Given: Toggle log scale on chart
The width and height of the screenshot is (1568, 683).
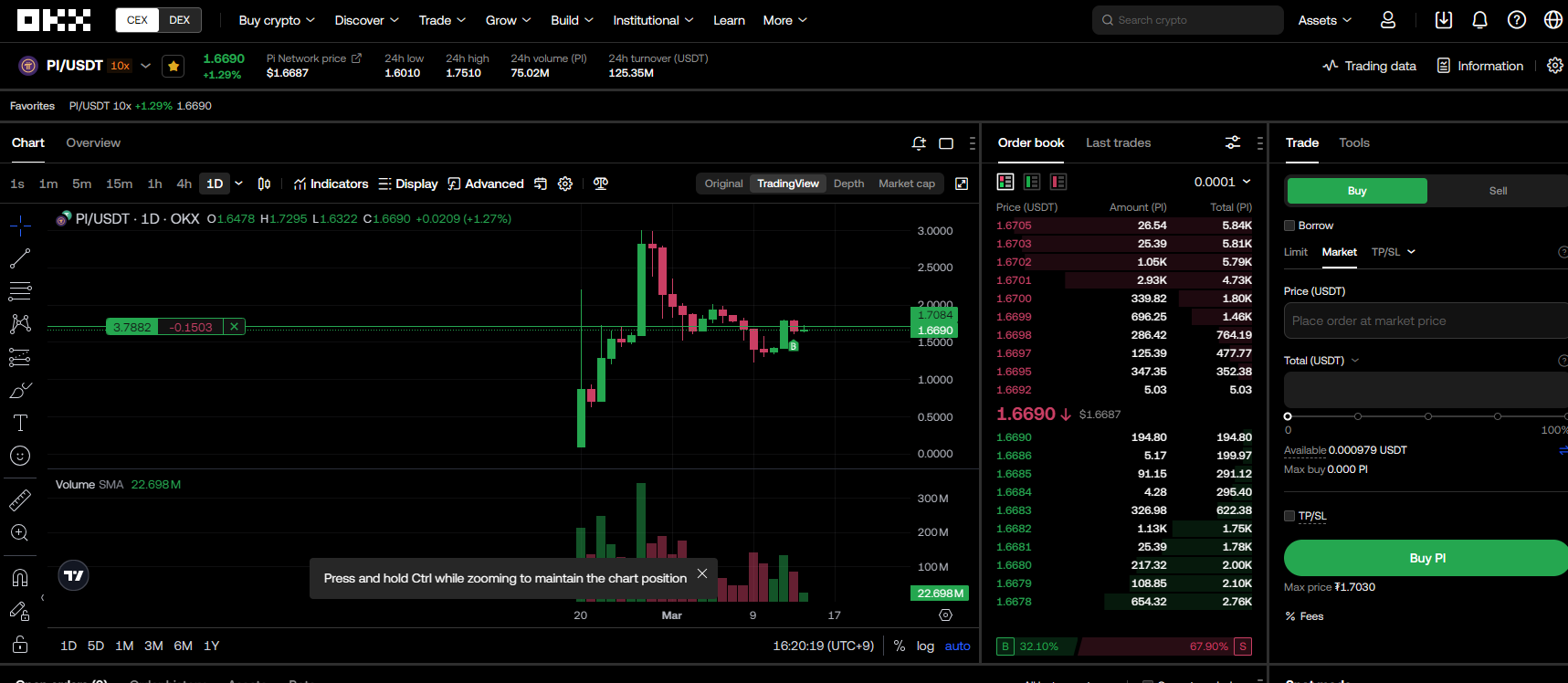Looking at the screenshot, I should (925, 646).
